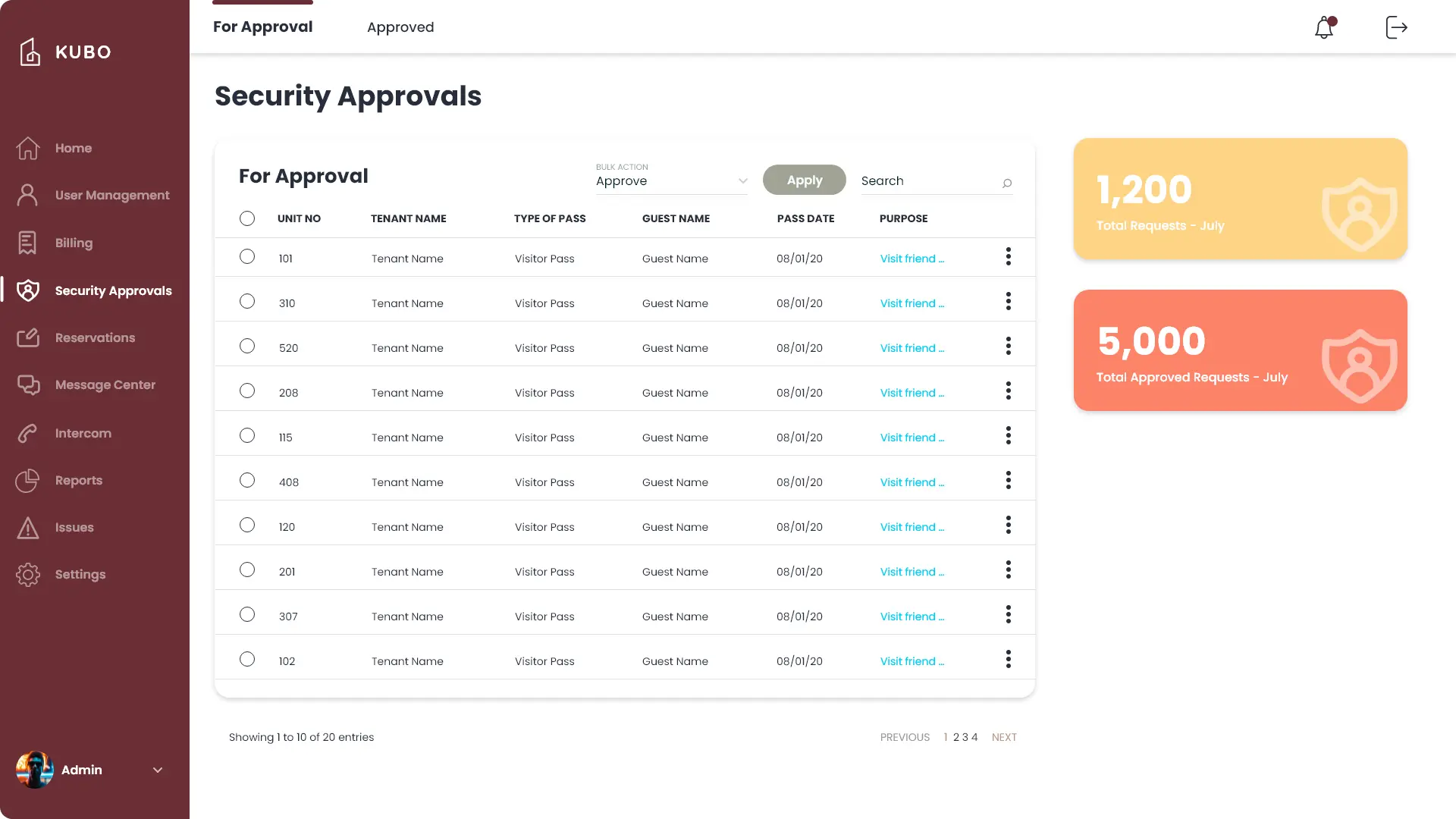1456x819 pixels.
Task: Click the search magnifier icon
Action: tap(1007, 183)
